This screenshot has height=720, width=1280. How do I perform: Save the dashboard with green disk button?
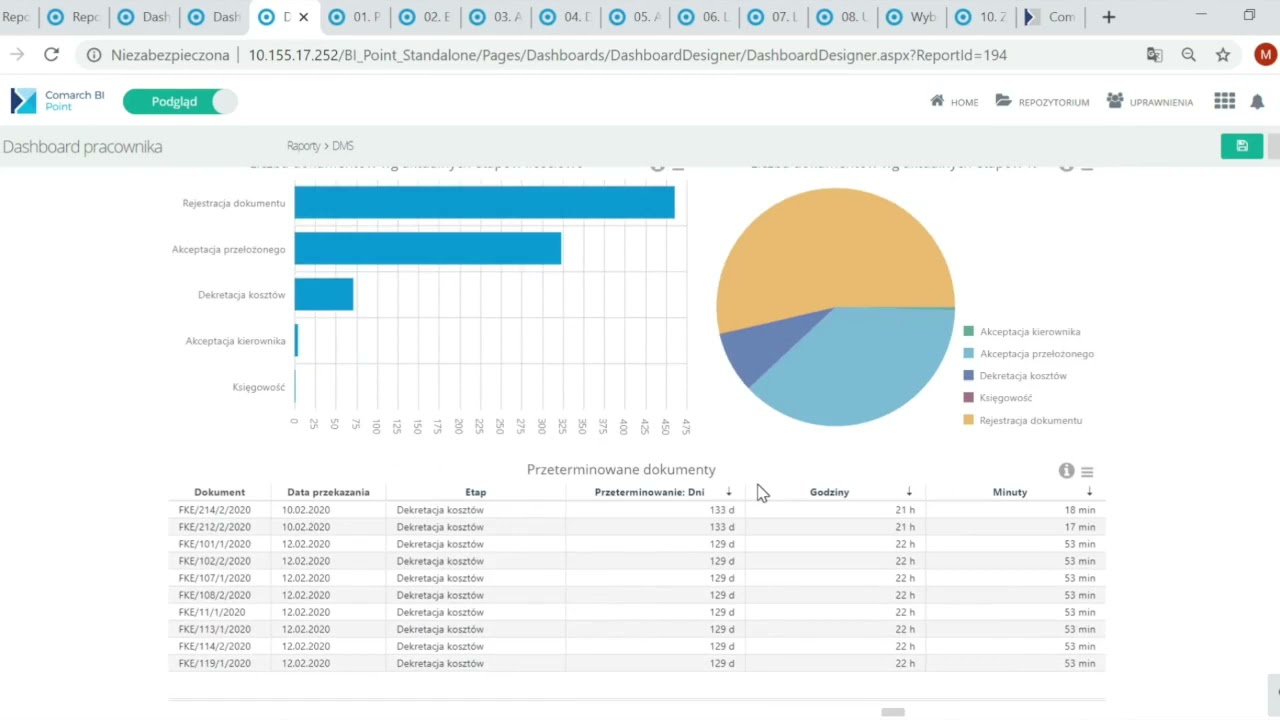[1242, 146]
